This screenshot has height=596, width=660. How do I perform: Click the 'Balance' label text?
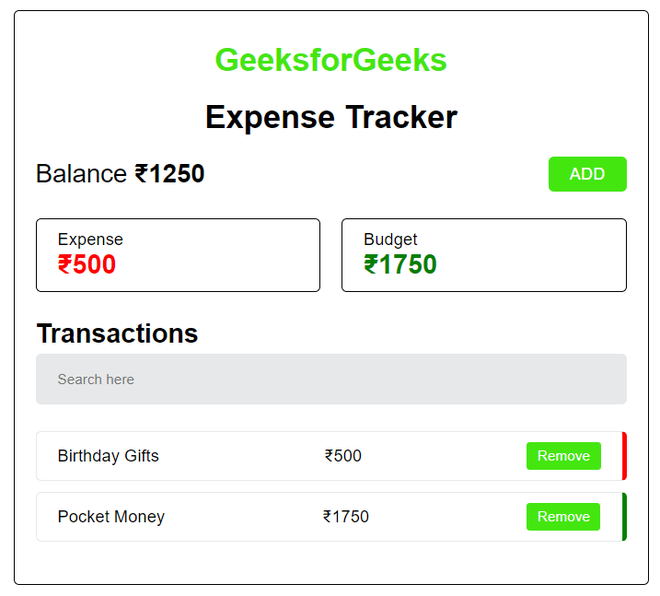[x=81, y=174]
